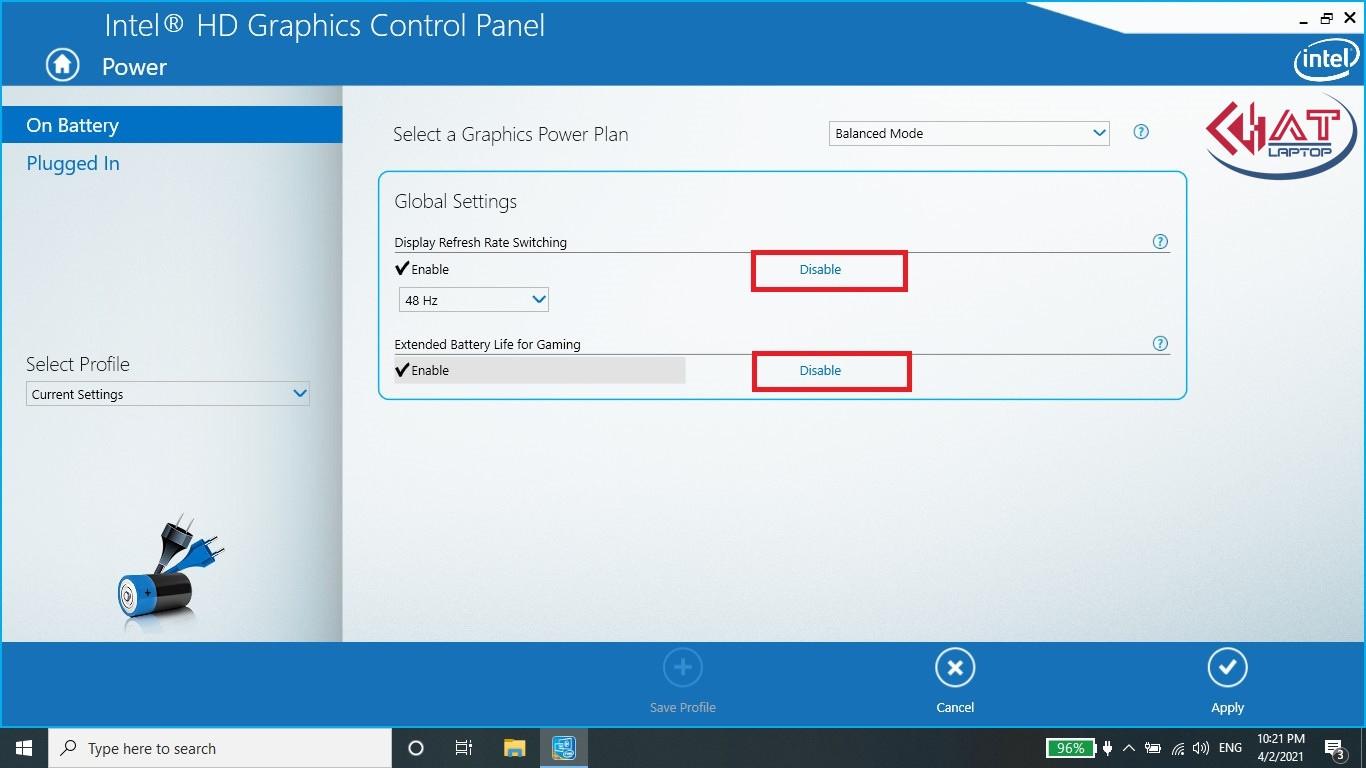
Task: Expand the 48 Hz refresh rate dropdown
Action: pos(474,299)
